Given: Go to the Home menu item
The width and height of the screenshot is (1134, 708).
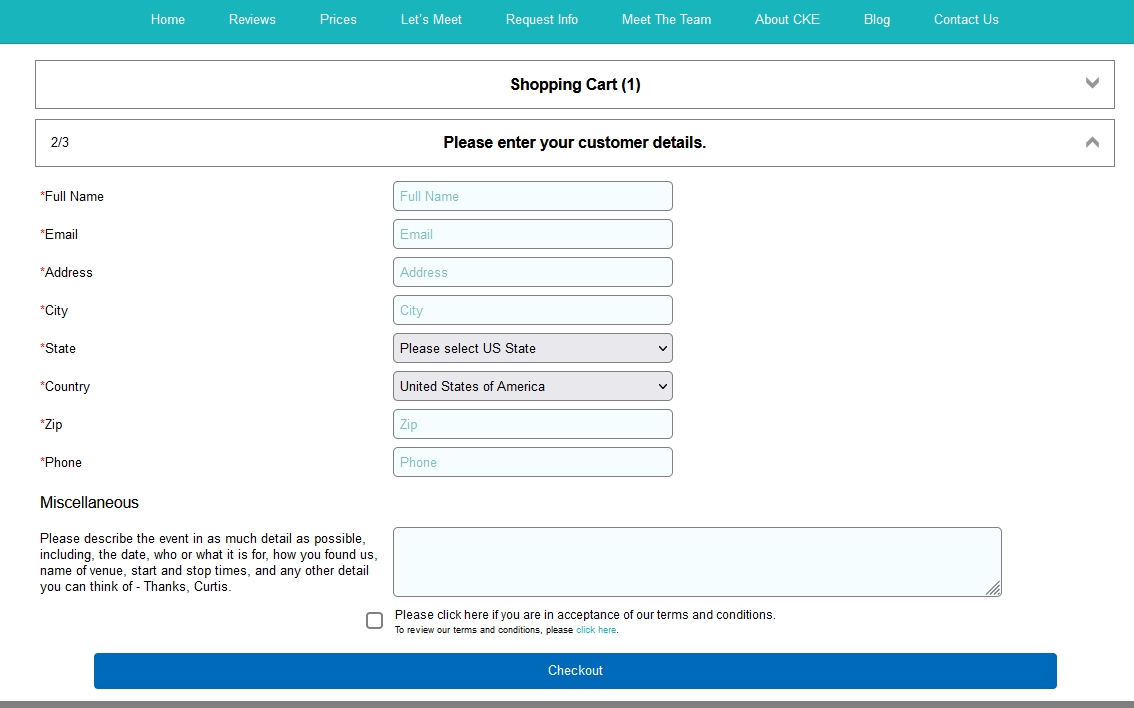Looking at the screenshot, I should pos(168,20).
